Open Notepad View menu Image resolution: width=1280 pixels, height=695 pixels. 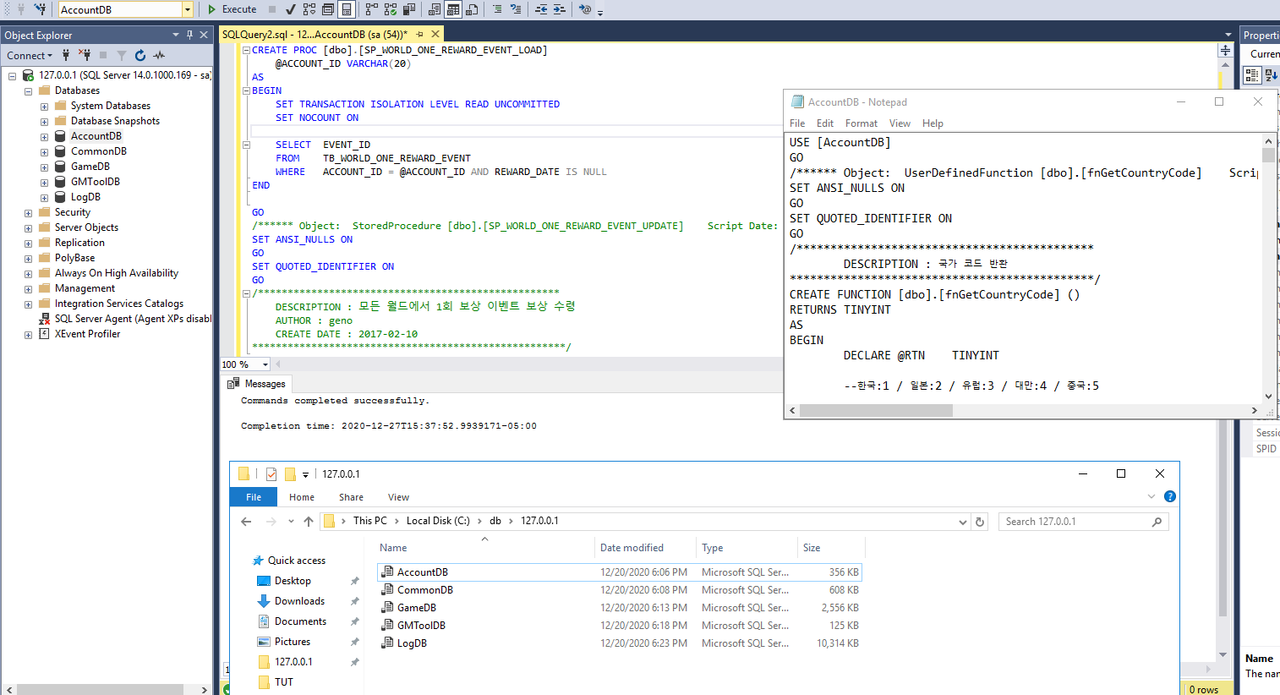click(900, 123)
